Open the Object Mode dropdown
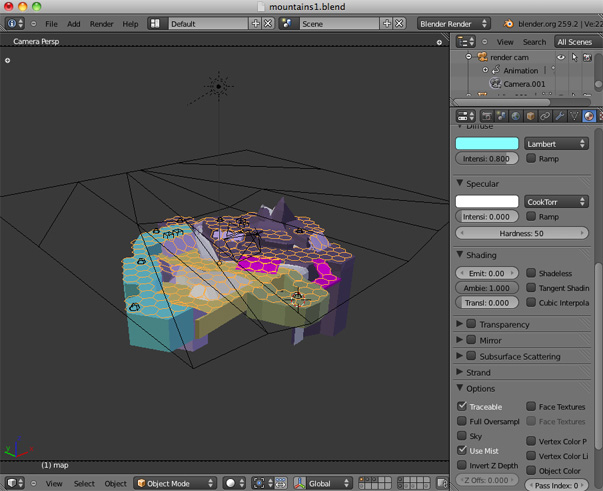603x491 pixels. pyautogui.click(x=176, y=483)
